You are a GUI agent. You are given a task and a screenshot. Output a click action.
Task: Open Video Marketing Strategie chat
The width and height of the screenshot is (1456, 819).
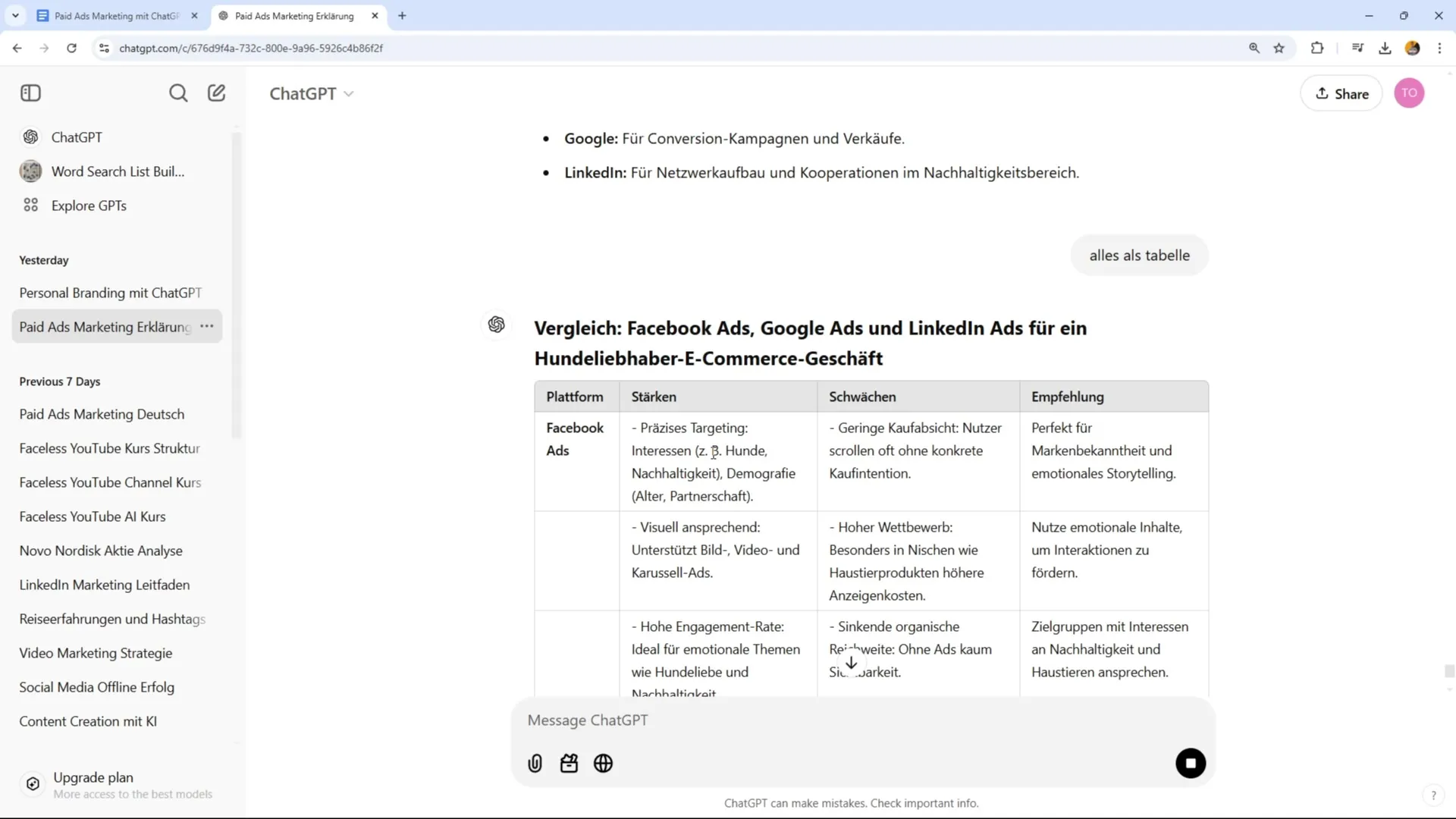click(x=118, y=653)
